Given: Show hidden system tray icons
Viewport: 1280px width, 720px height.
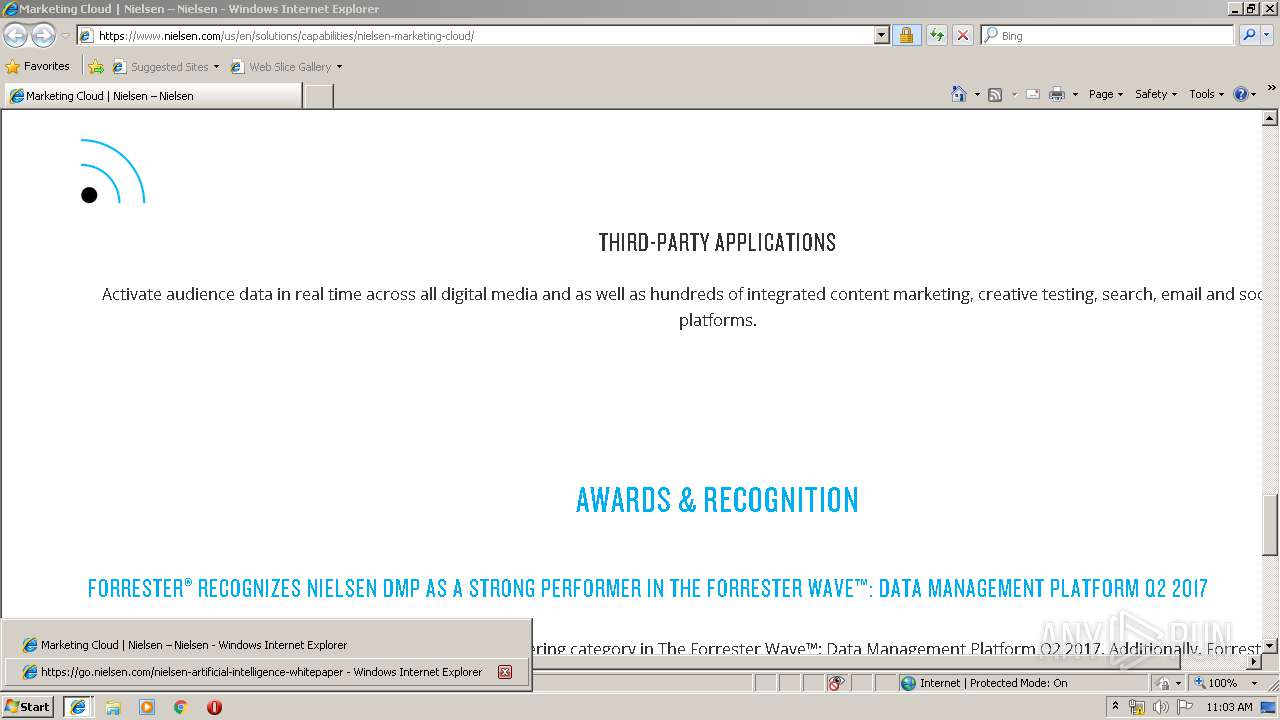Looking at the screenshot, I should point(1115,707).
